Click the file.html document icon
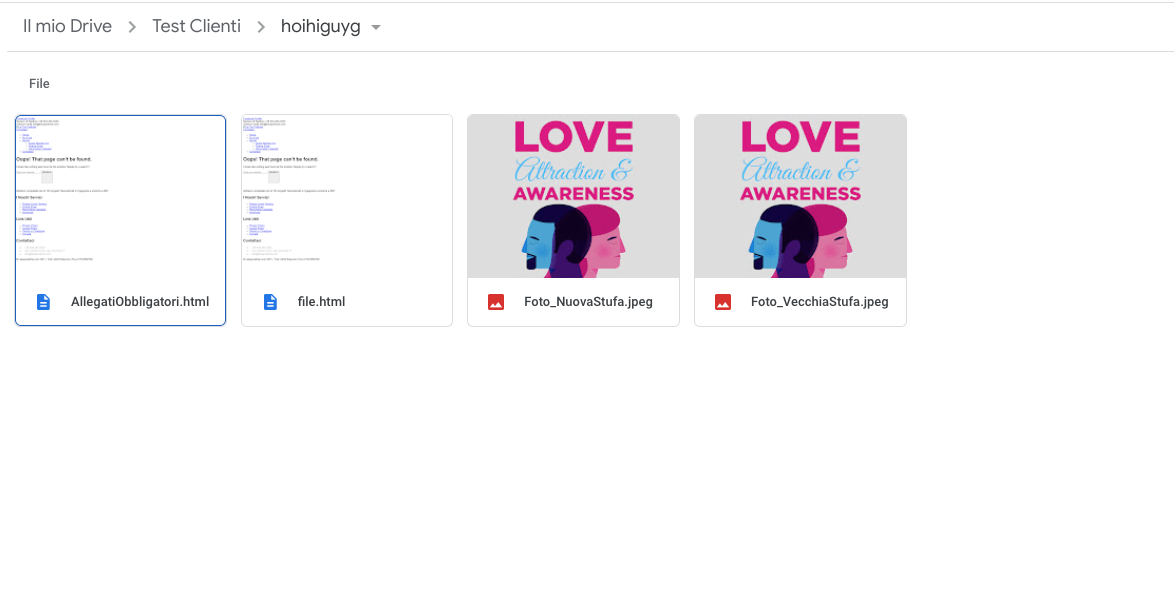The width and height of the screenshot is (1174, 596). (x=270, y=302)
